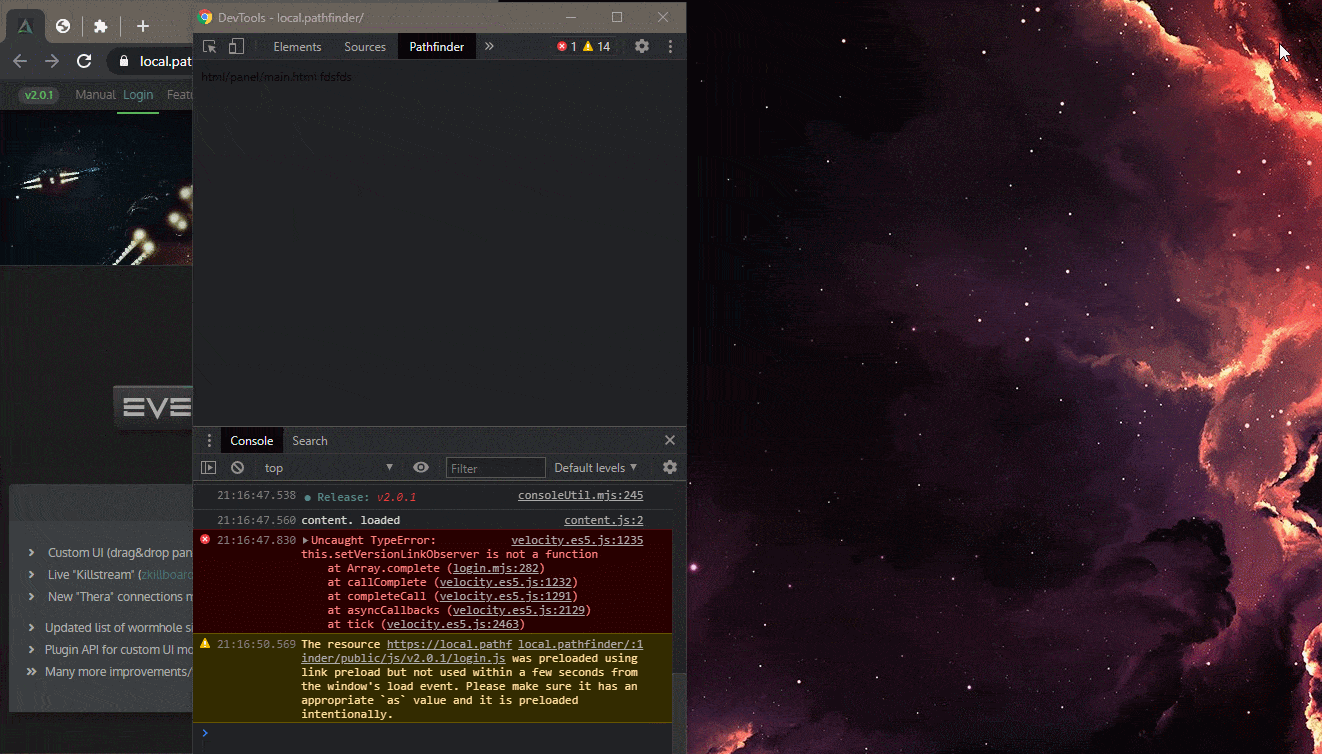Close the console drawer with the X
Viewport: 1322px width, 754px height.
point(670,441)
